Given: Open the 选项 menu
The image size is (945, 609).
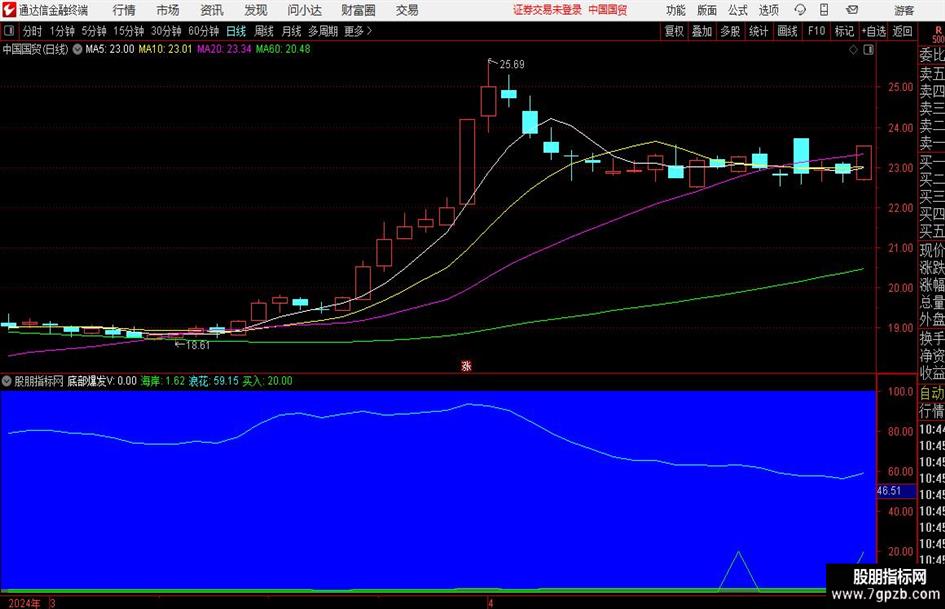Looking at the screenshot, I should [x=768, y=10].
